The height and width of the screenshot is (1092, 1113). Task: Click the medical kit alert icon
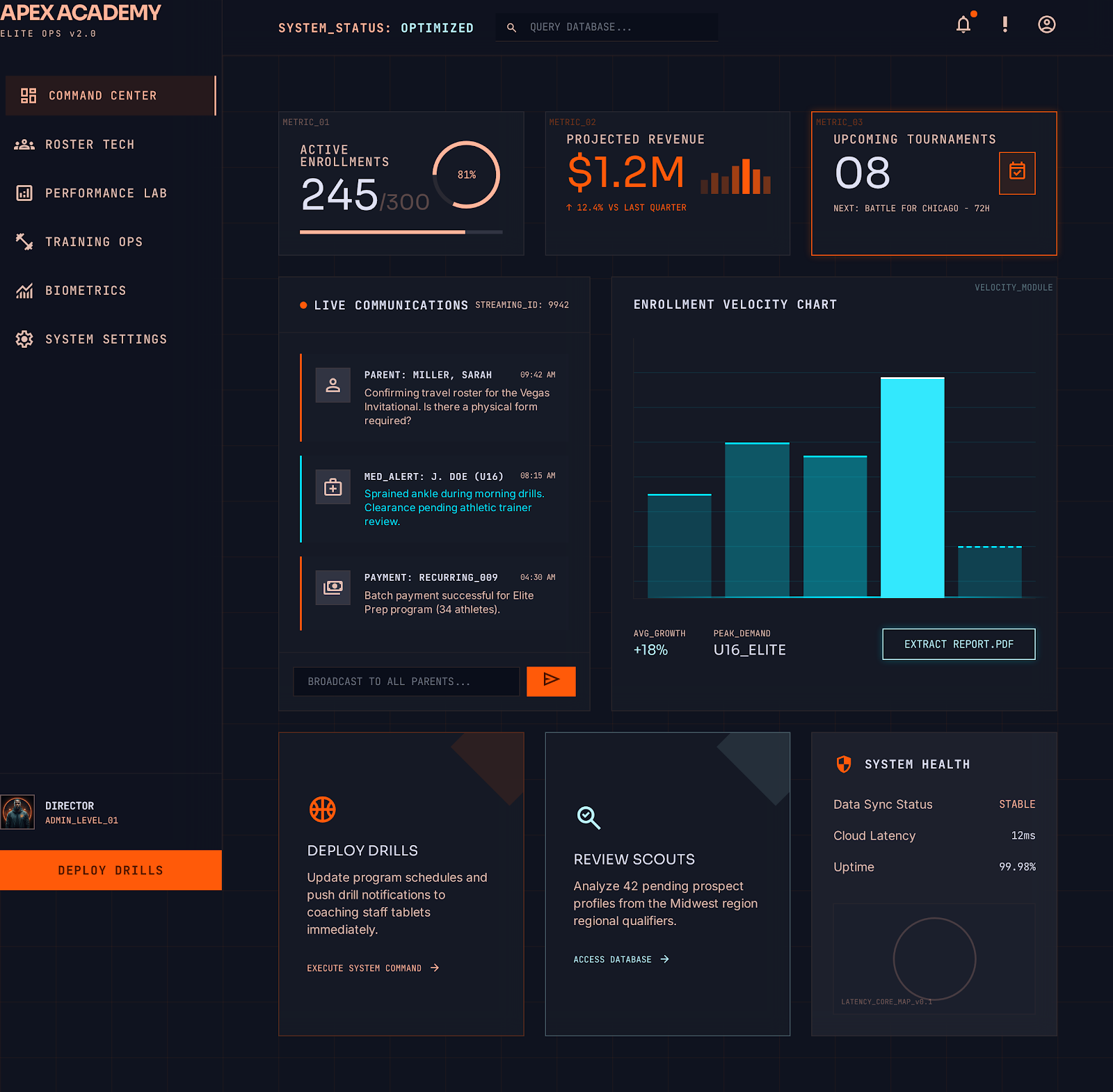(333, 487)
